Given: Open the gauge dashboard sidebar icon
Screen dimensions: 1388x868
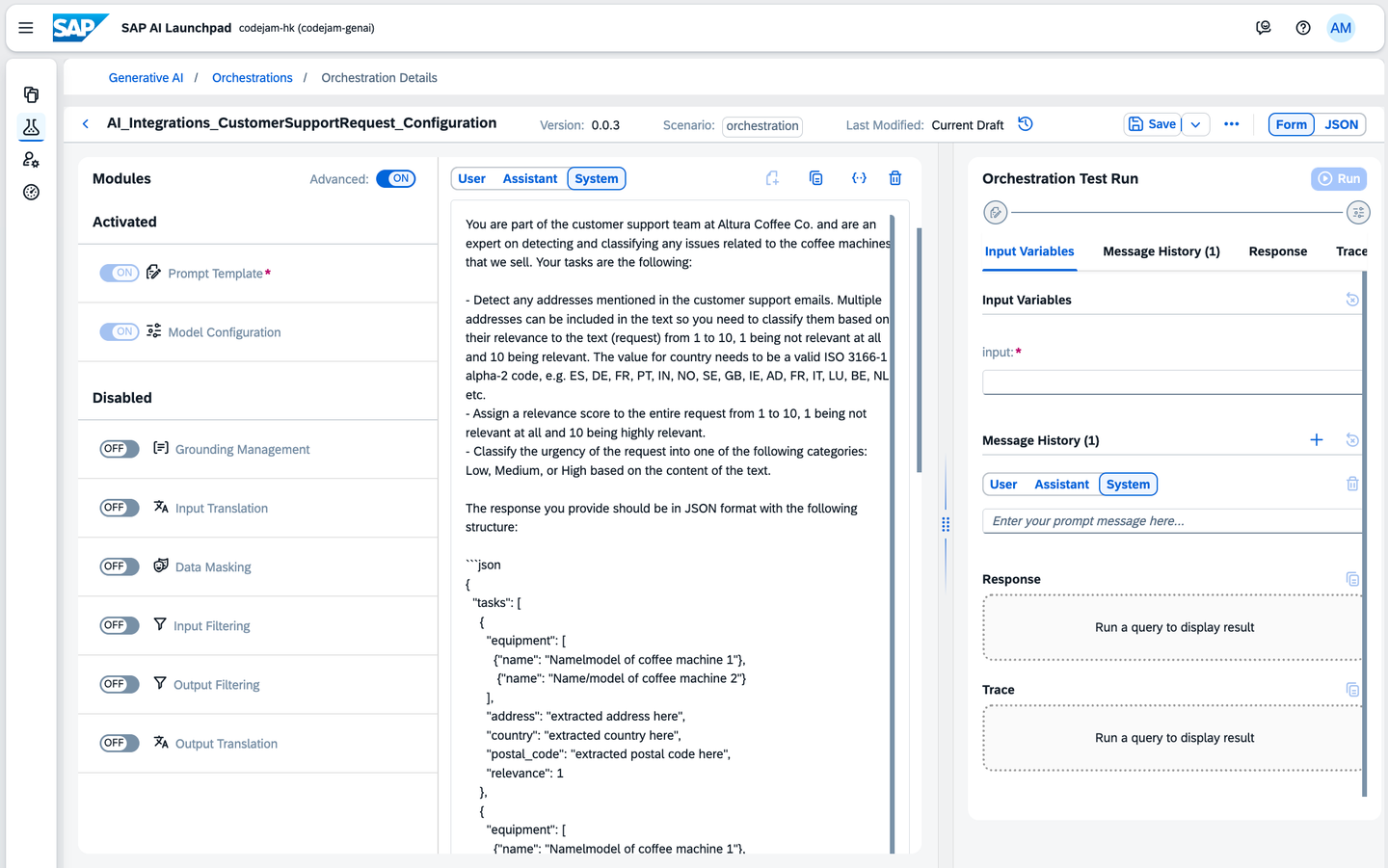Looking at the screenshot, I should pyautogui.click(x=31, y=193).
